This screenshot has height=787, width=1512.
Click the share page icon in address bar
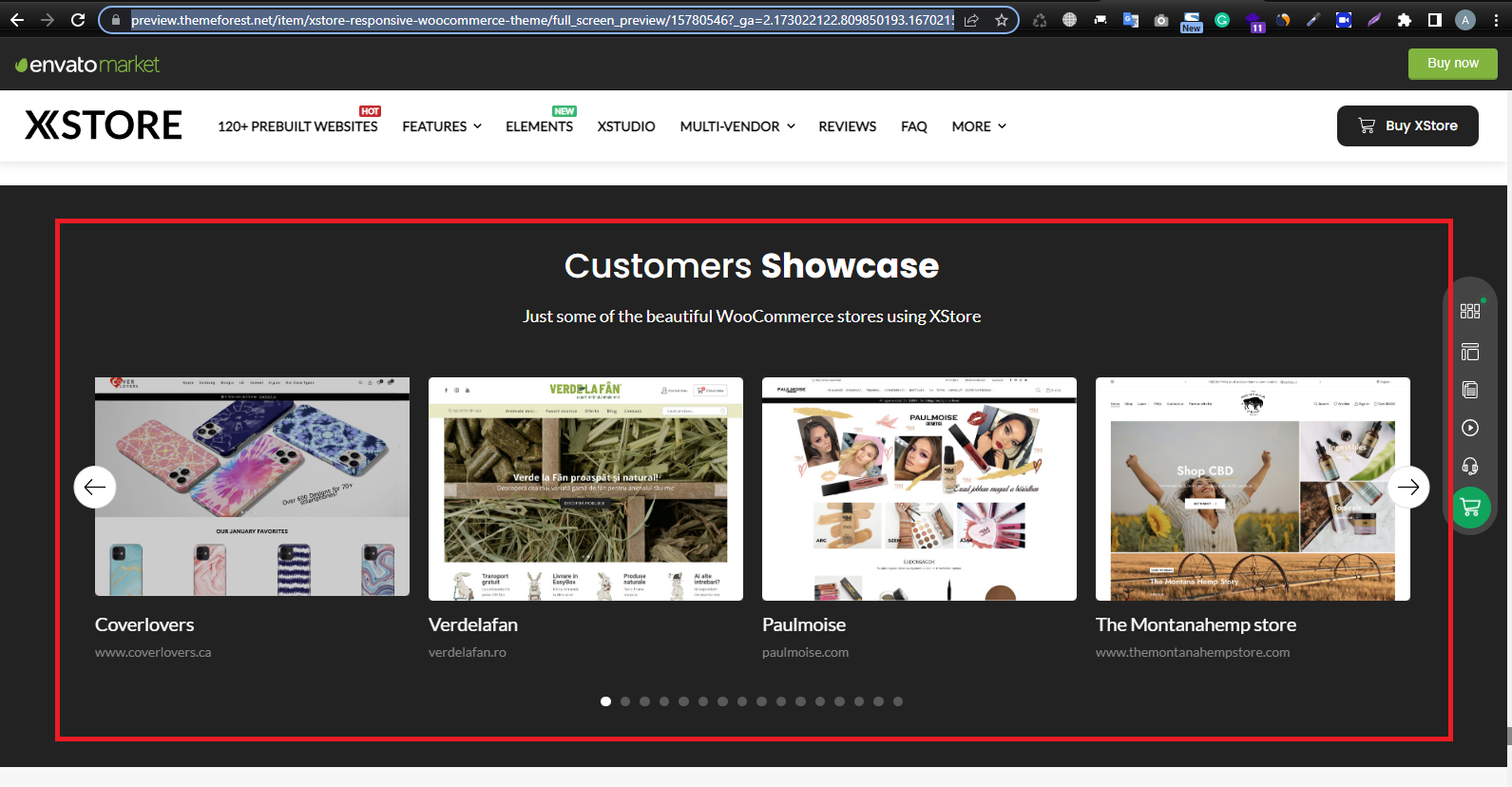pos(971,20)
